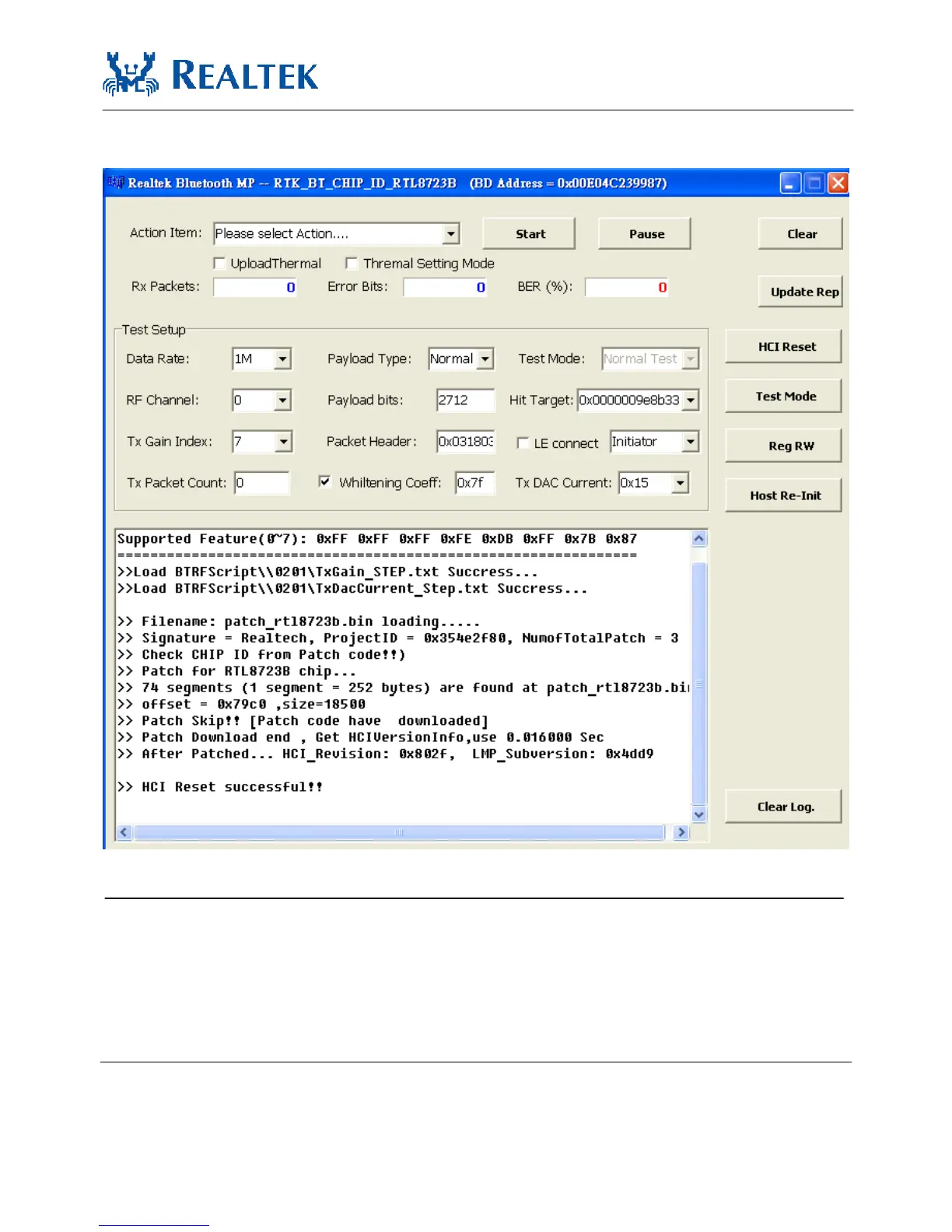Click the 'HCI Reset successful!!' log line
This screenshot has width=952, height=1232.
click(219, 787)
